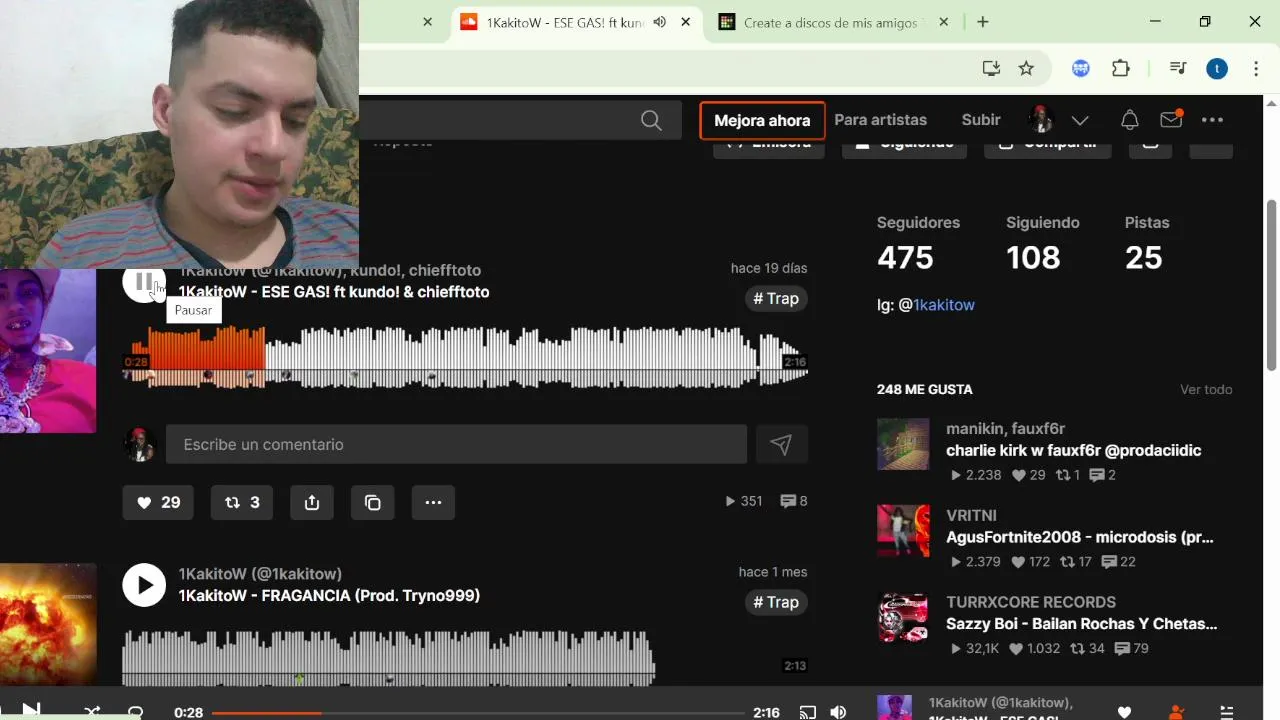Click the bottom player progress bar

pyautogui.click(x=478, y=713)
